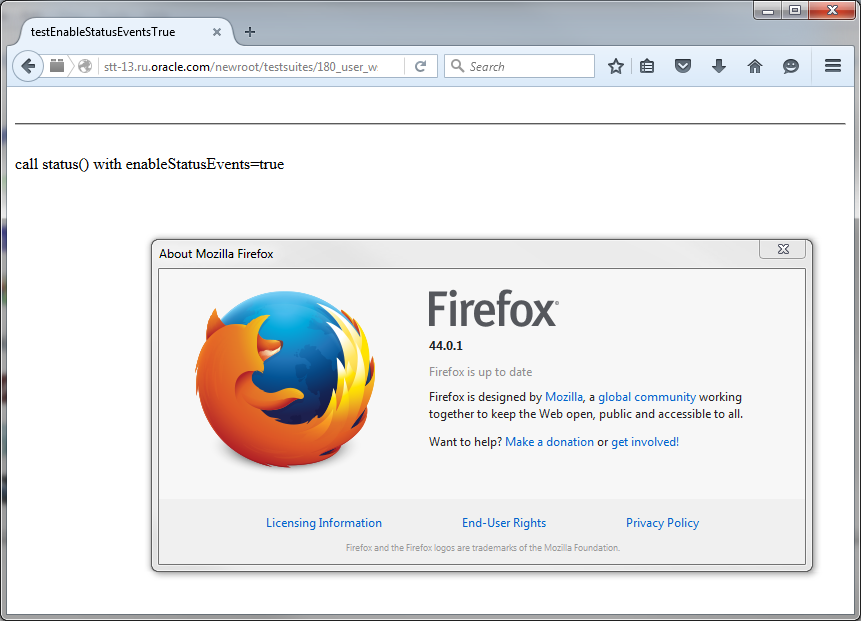Open the Hello chat smiley icon
This screenshot has height=621, width=861.
pos(791,66)
